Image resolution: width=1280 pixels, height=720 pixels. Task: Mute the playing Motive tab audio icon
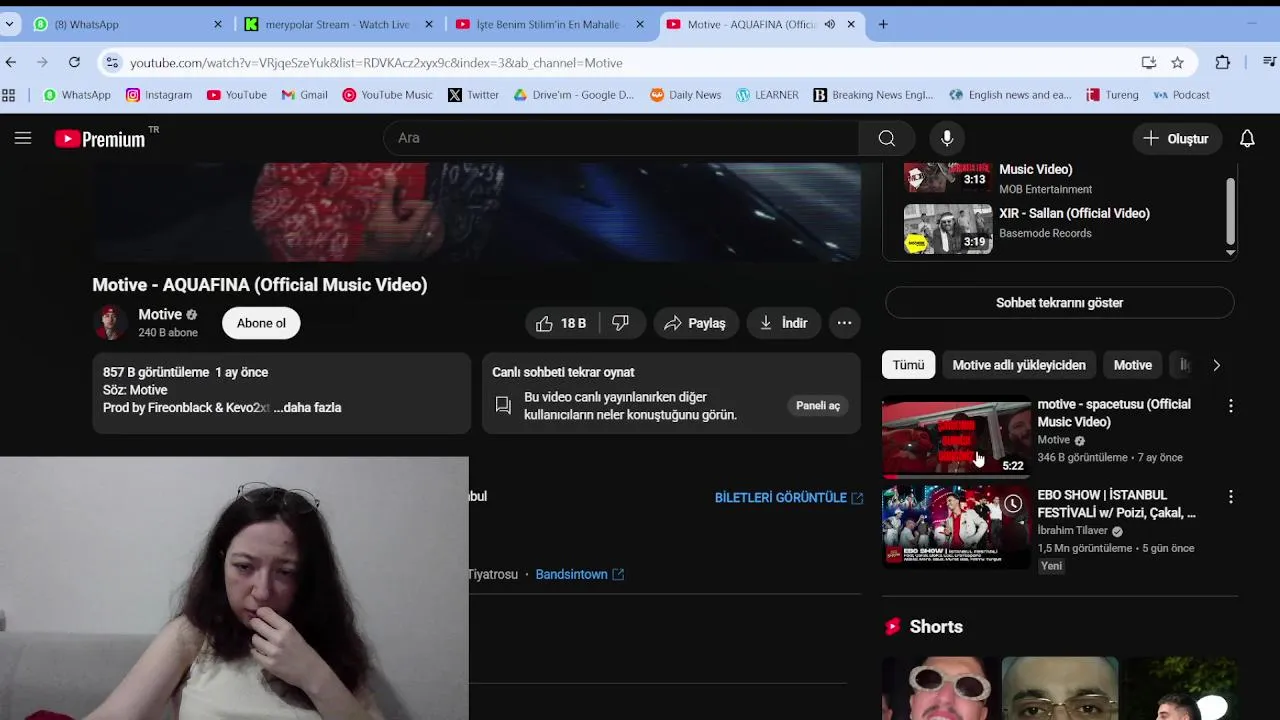[x=829, y=24]
